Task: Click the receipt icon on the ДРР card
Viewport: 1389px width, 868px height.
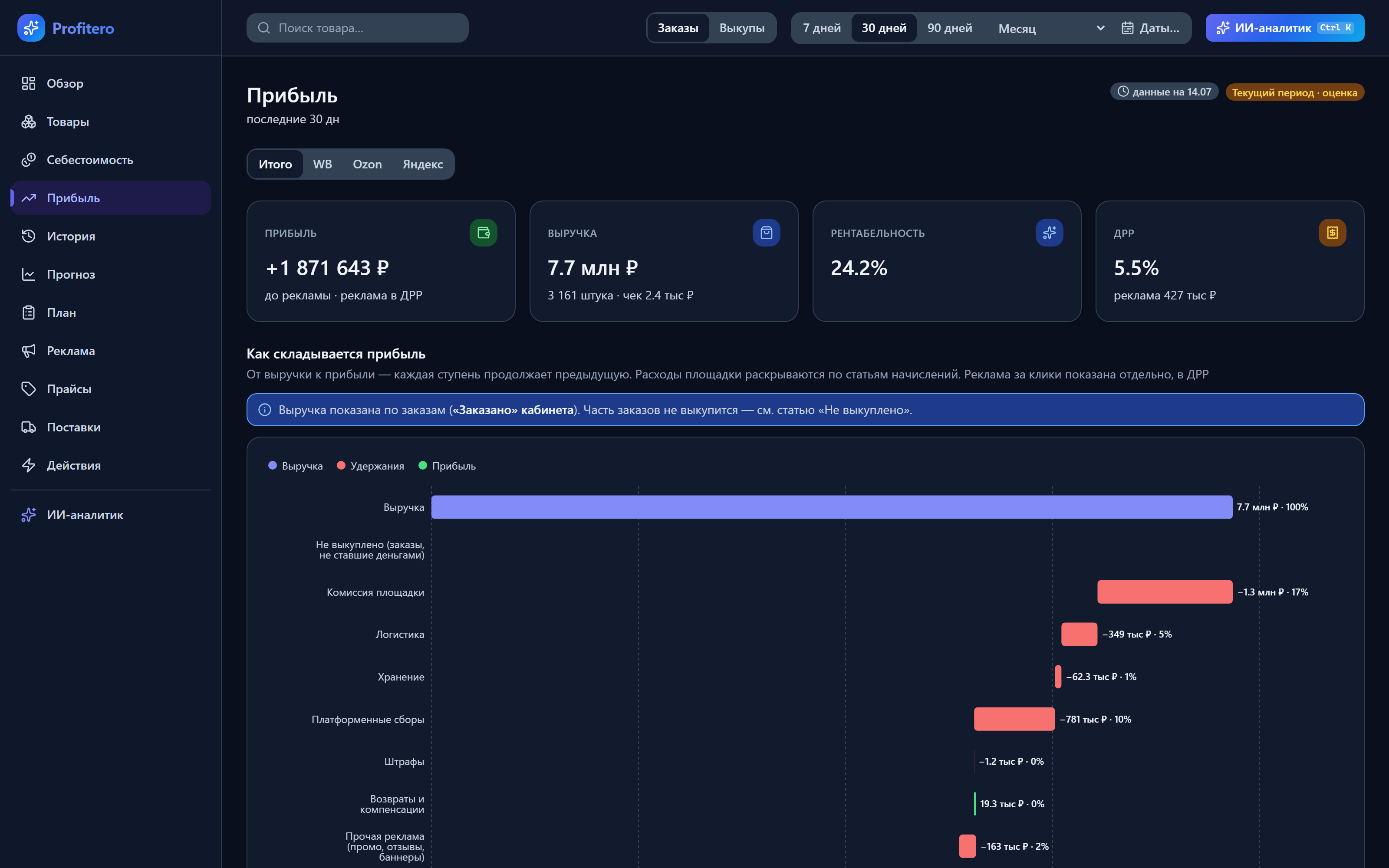Action: pyautogui.click(x=1332, y=233)
